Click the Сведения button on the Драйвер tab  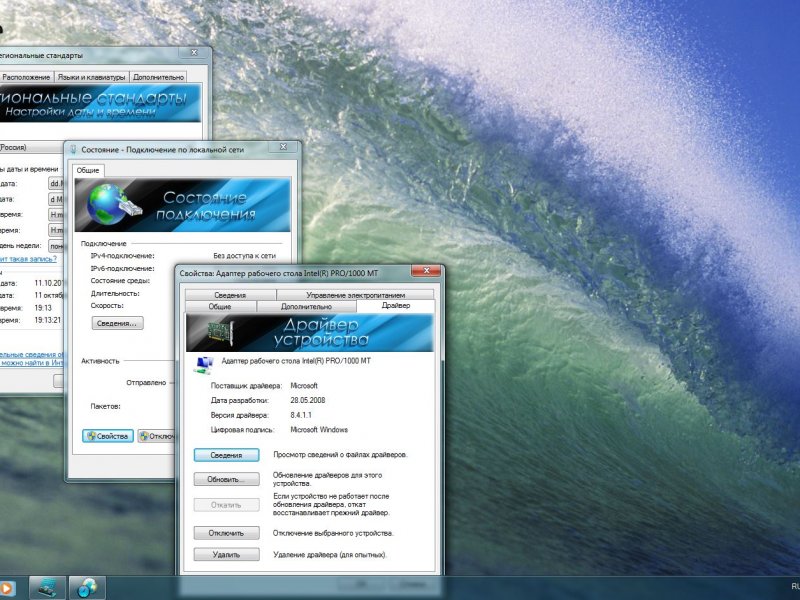(x=227, y=455)
